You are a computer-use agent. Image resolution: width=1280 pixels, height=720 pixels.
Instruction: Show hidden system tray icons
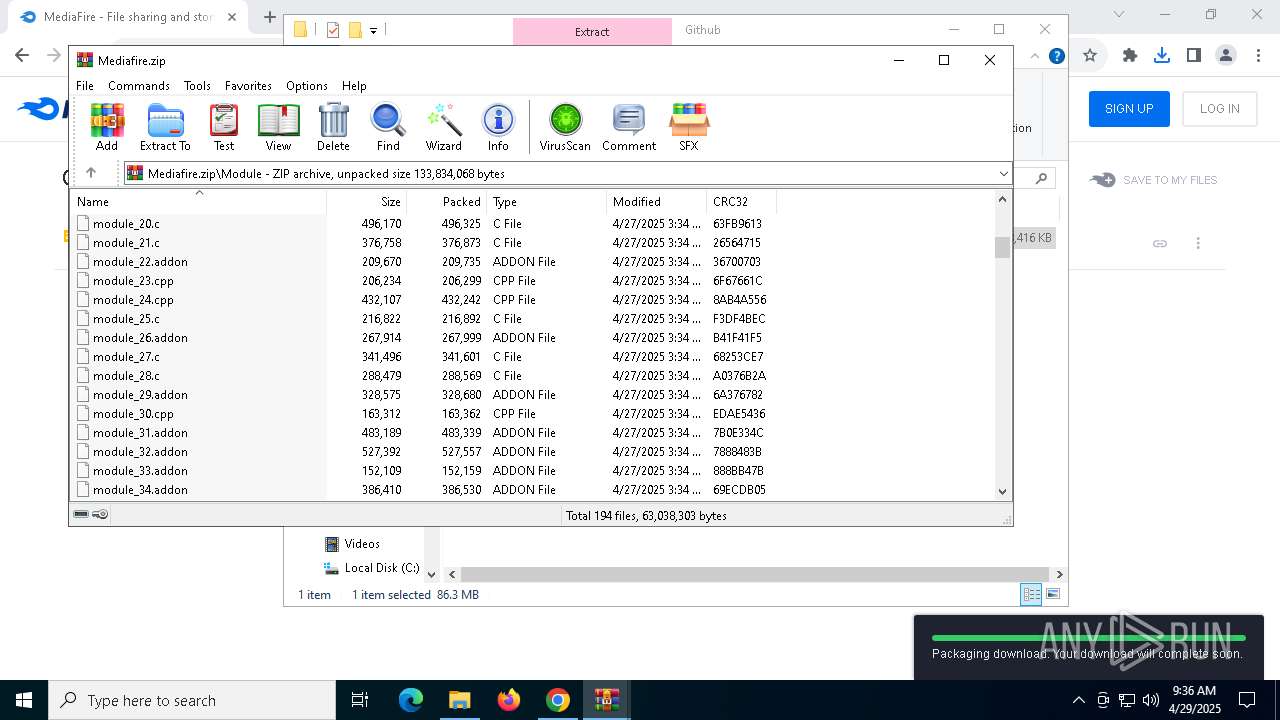click(1078, 700)
